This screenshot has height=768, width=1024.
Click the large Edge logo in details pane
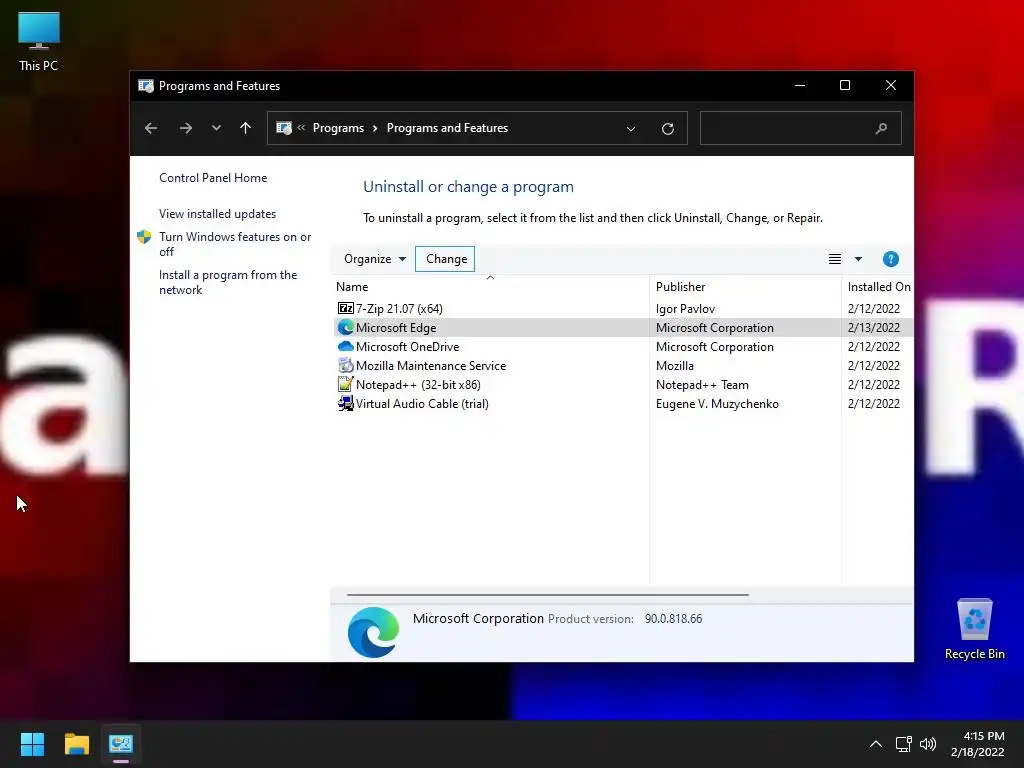(x=373, y=632)
